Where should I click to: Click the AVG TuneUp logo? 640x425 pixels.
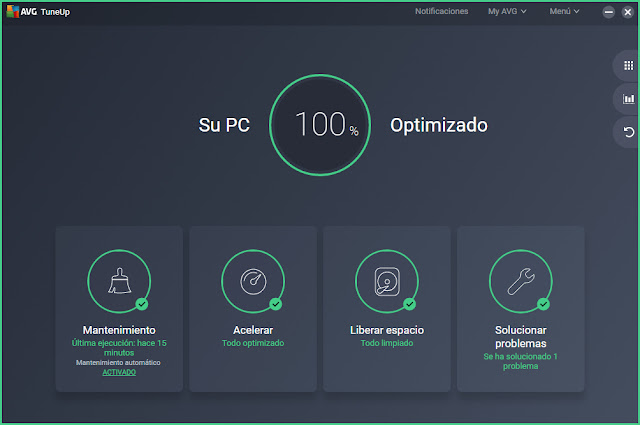pyautogui.click(x=38, y=11)
